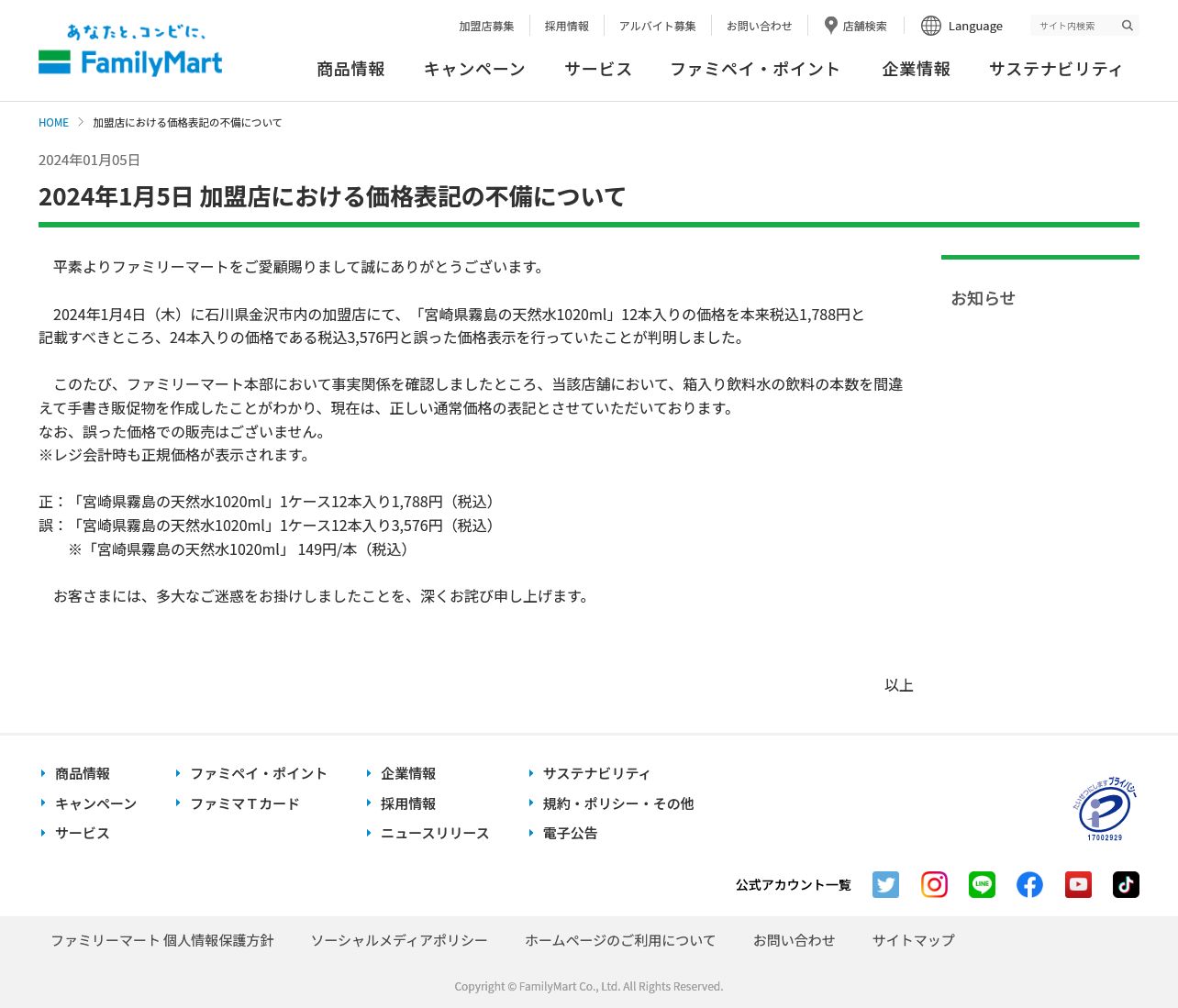The image size is (1178, 1008).
Task: Open the official YouTube account icon
Action: [x=1078, y=884]
